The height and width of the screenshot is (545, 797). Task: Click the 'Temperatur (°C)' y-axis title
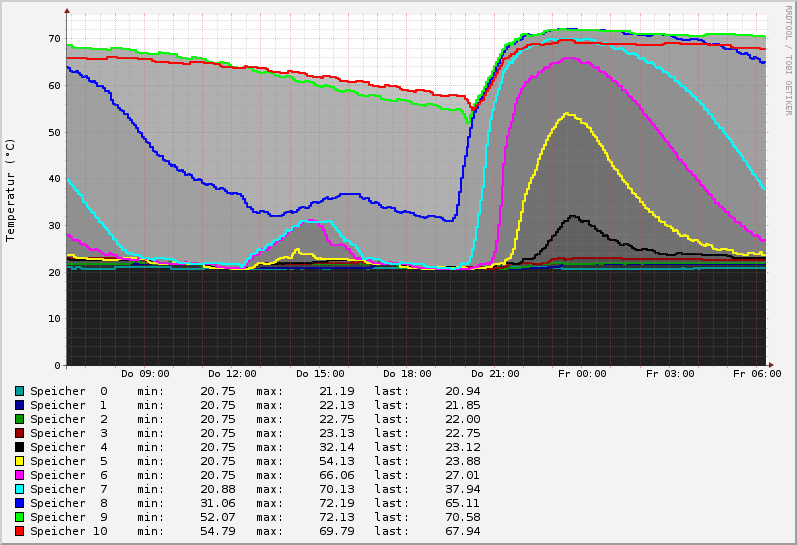point(11,190)
